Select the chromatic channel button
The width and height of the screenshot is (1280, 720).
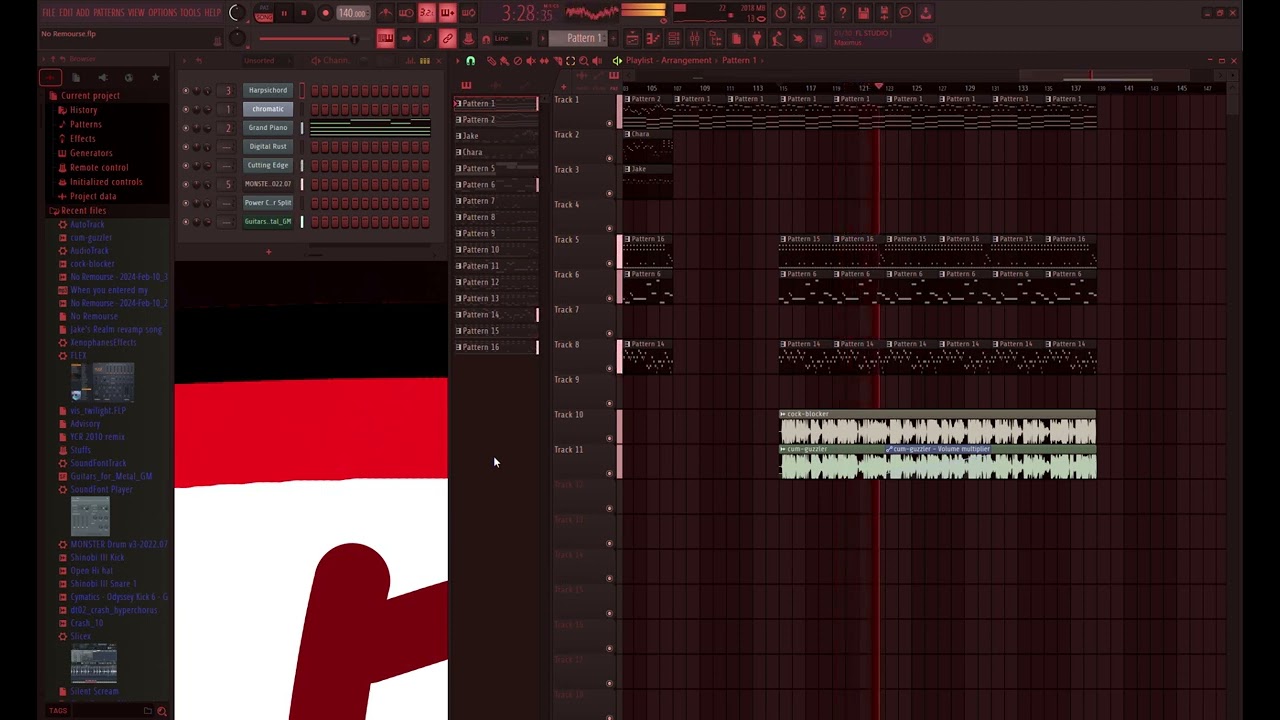click(x=268, y=109)
